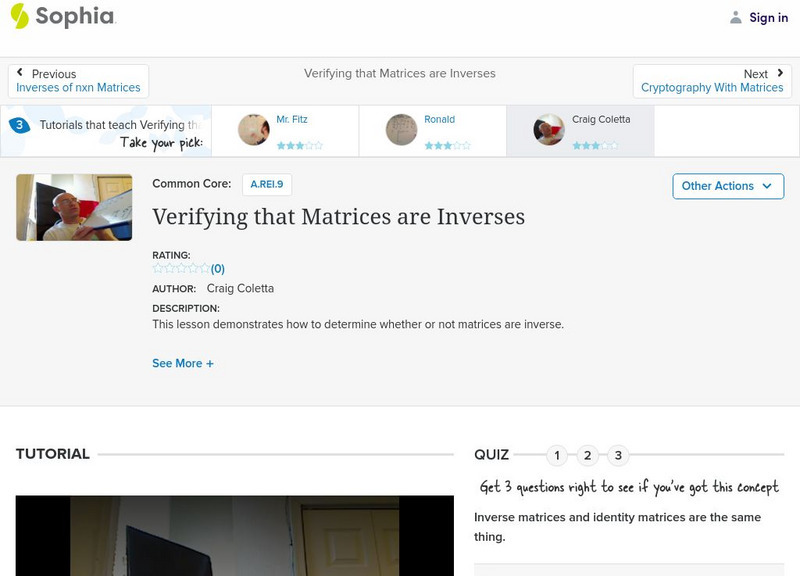Click the Previous left arrow icon

tap(20, 73)
